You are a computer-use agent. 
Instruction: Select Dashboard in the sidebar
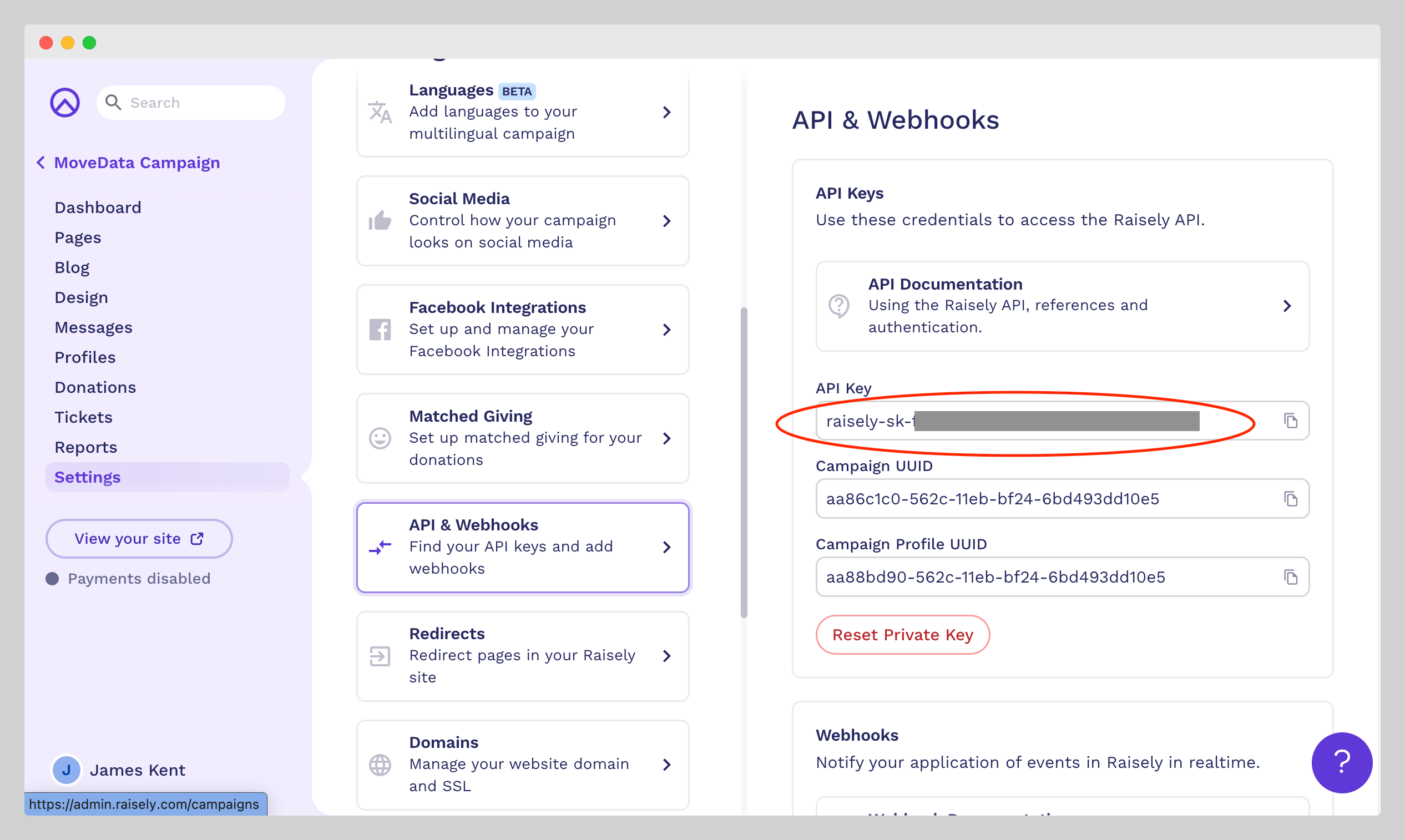pos(98,207)
